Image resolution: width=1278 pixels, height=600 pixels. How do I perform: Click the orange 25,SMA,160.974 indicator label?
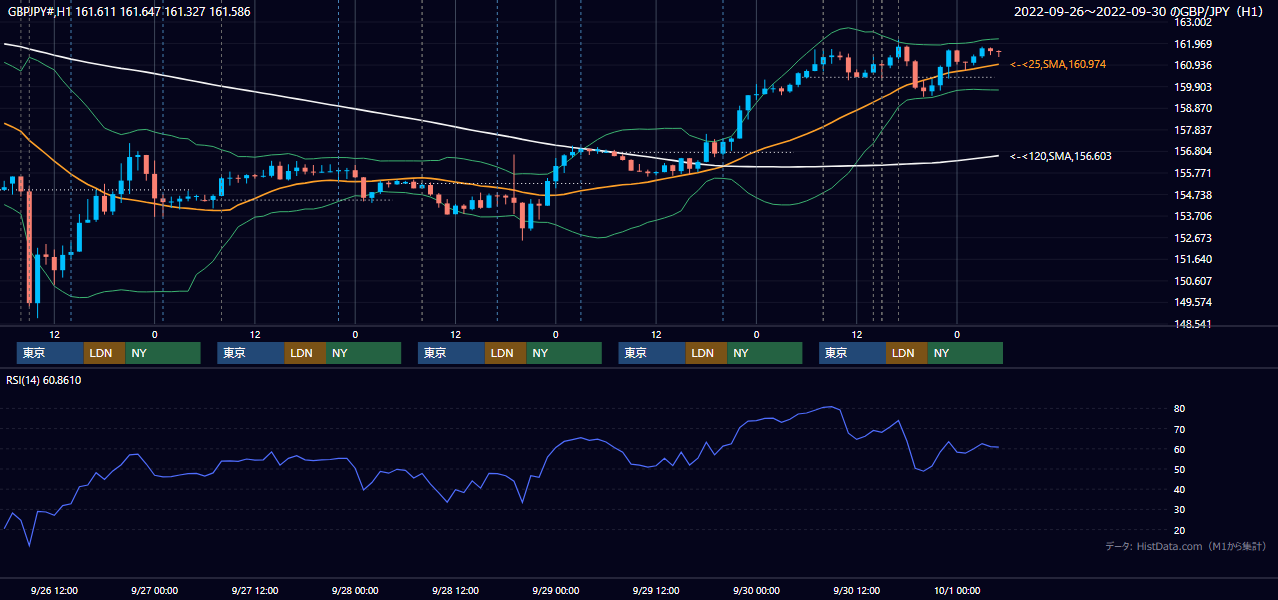coord(1058,64)
